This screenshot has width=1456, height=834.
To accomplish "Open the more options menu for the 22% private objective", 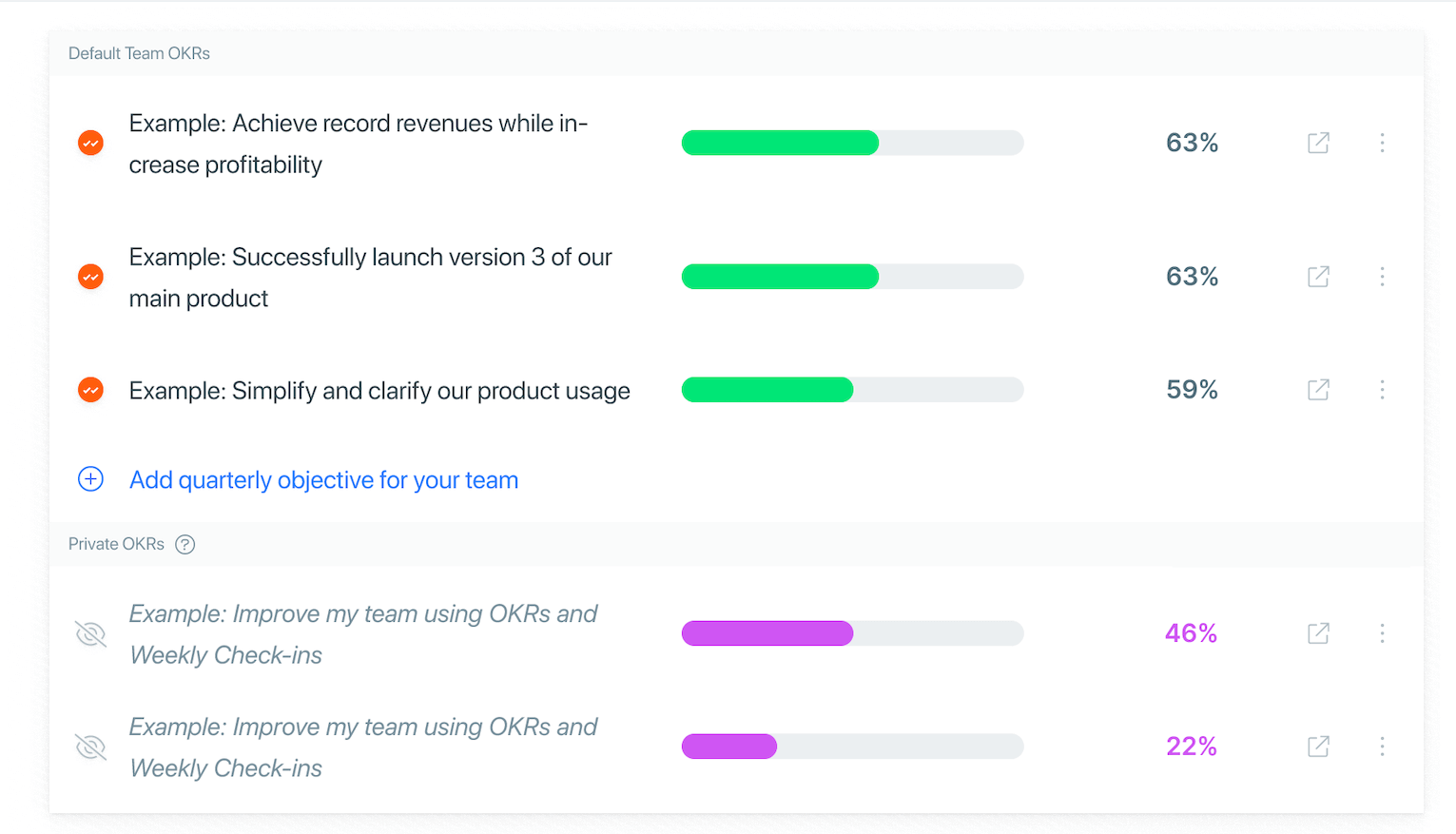I will (1382, 747).
